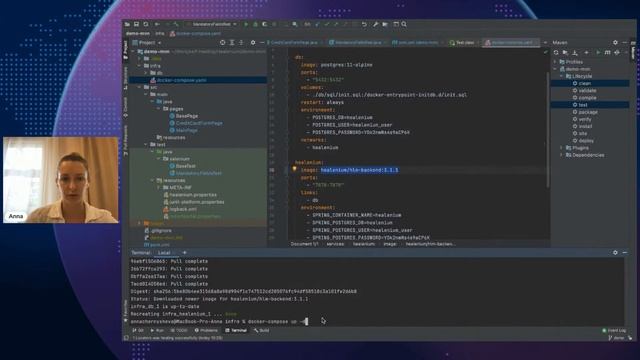Click the Open file icon in toolbar
640x360 pixels.
(x=127, y=24)
